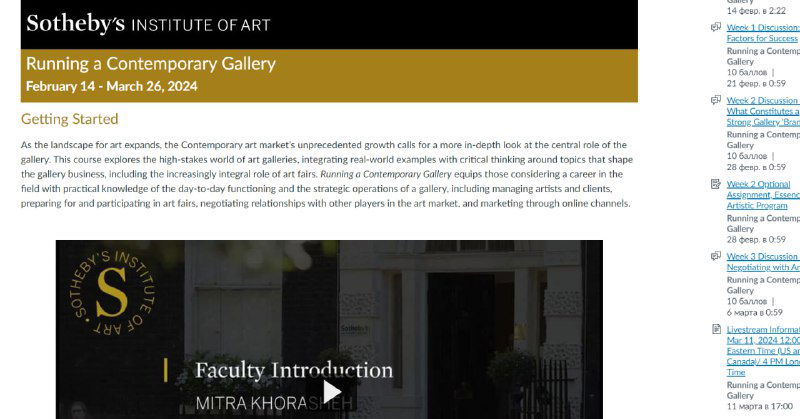Click the Week 1 Discussion icon
This screenshot has height=419, width=800.
(x=716, y=28)
